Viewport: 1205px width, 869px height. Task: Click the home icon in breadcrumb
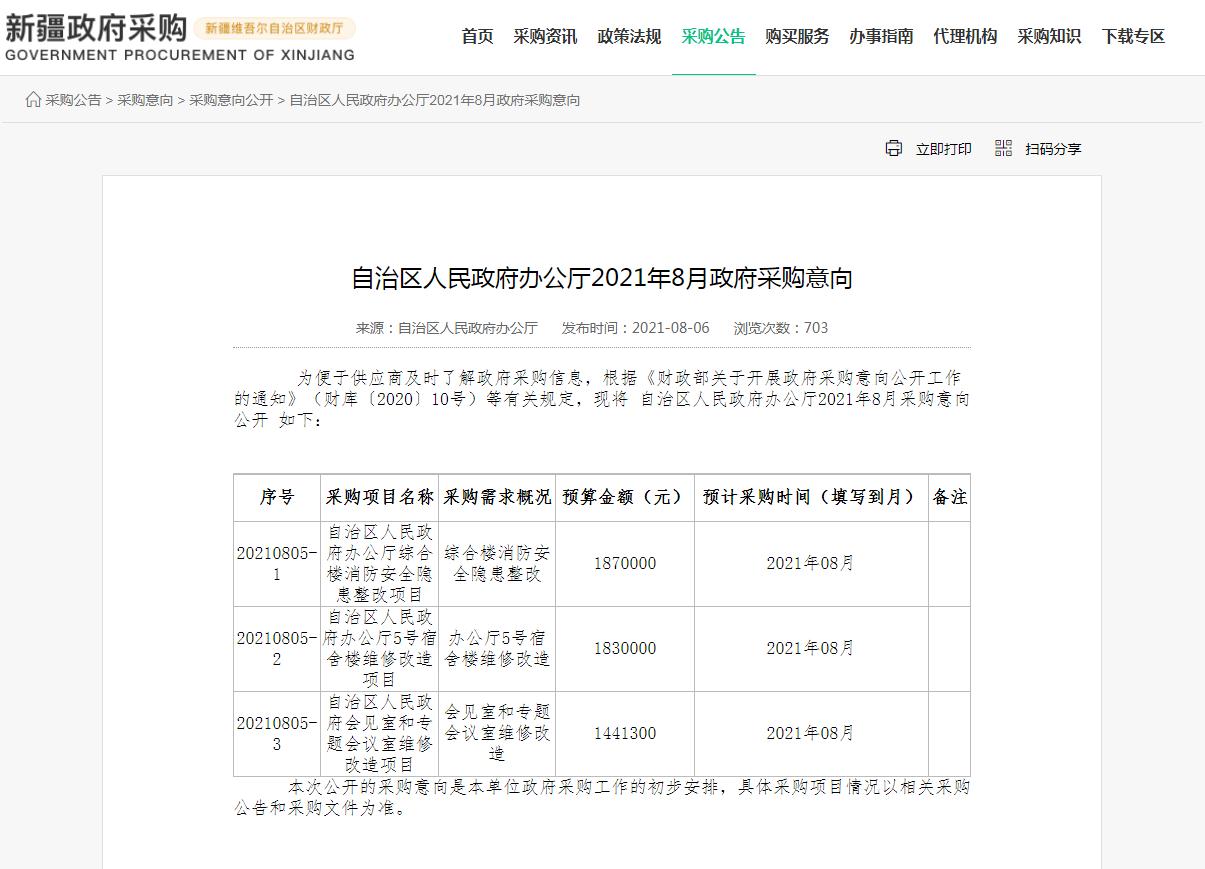click(x=33, y=100)
